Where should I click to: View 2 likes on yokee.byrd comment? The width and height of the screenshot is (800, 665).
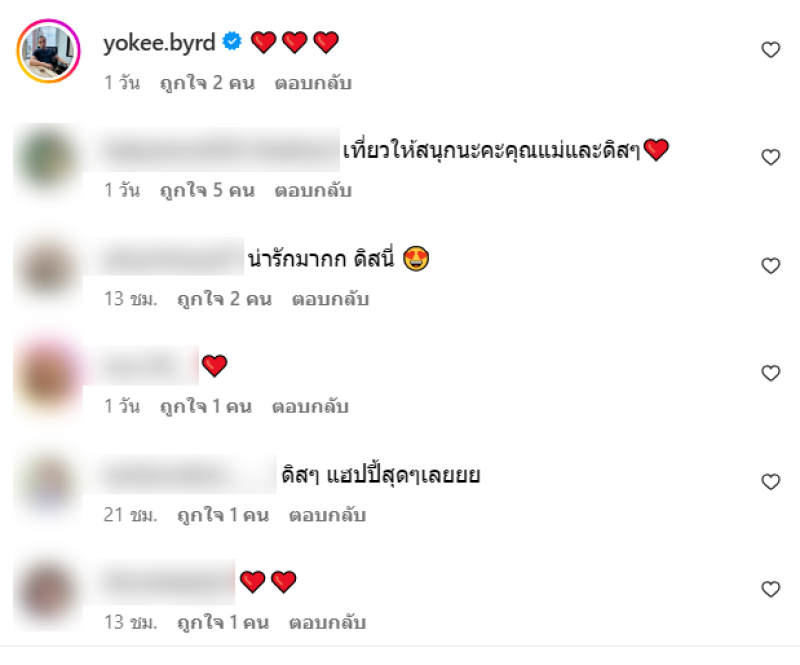pyautogui.click(x=207, y=83)
